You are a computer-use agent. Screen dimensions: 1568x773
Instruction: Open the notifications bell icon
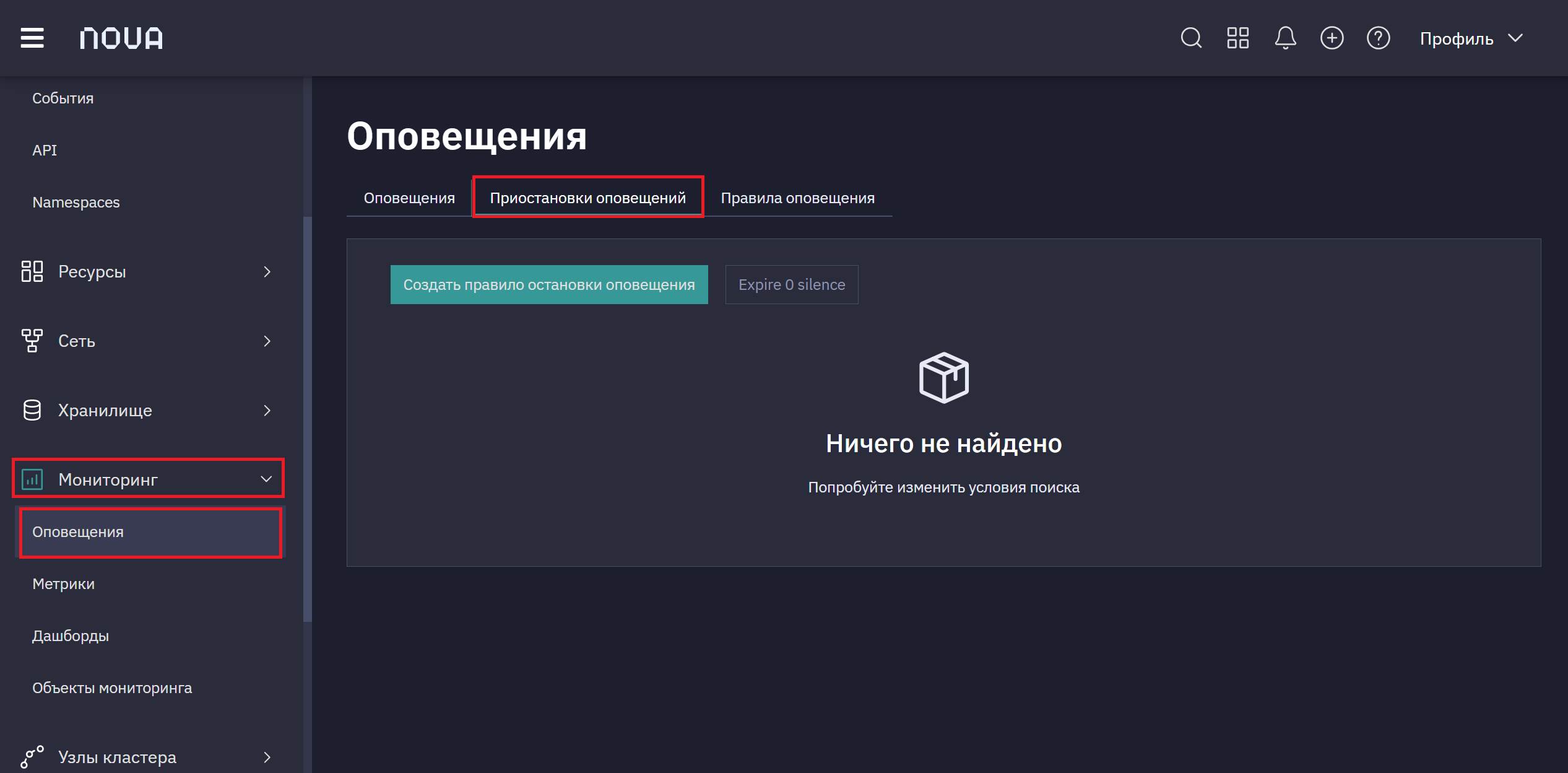click(x=1285, y=38)
